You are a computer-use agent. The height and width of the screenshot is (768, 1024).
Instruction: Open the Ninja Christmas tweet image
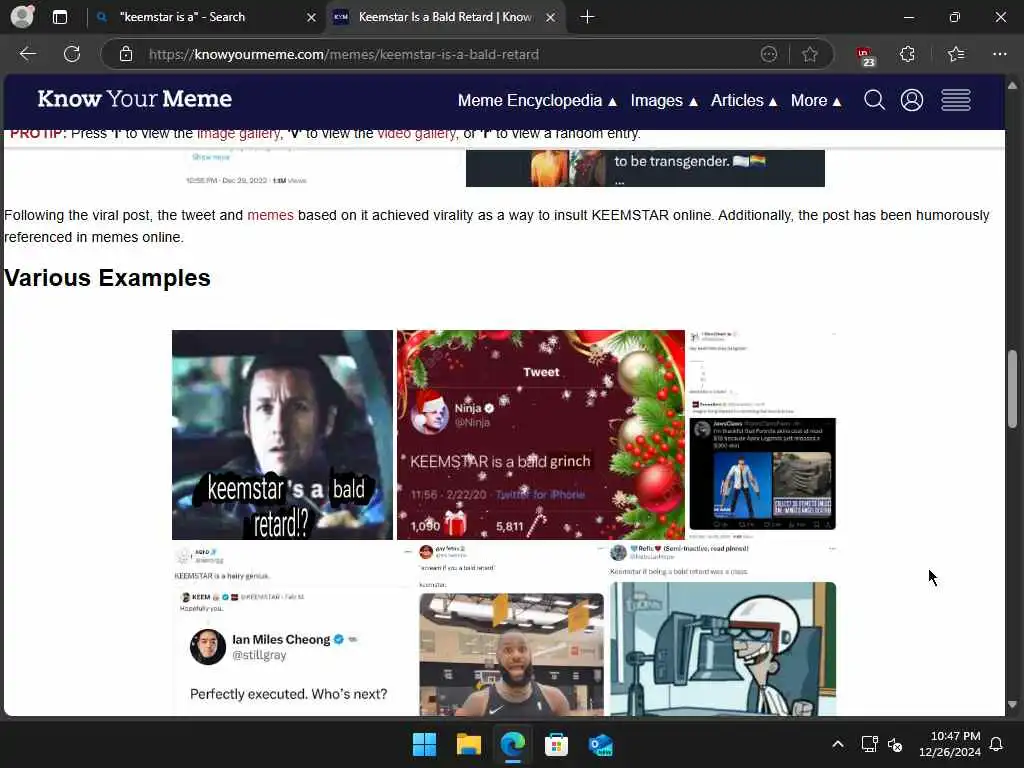pyautogui.click(x=541, y=434)
